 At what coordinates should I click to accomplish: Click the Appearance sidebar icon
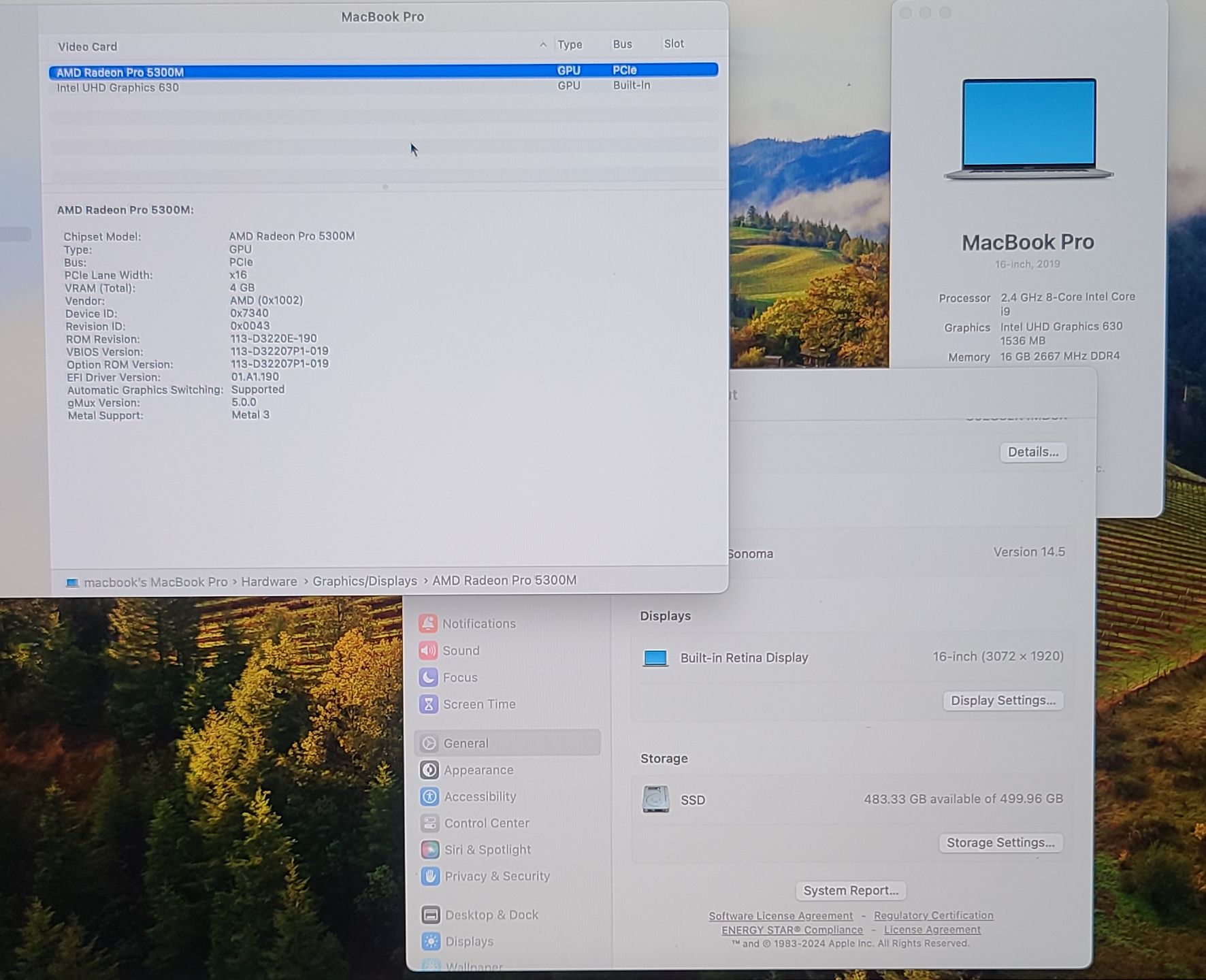[x=429, y=770]
